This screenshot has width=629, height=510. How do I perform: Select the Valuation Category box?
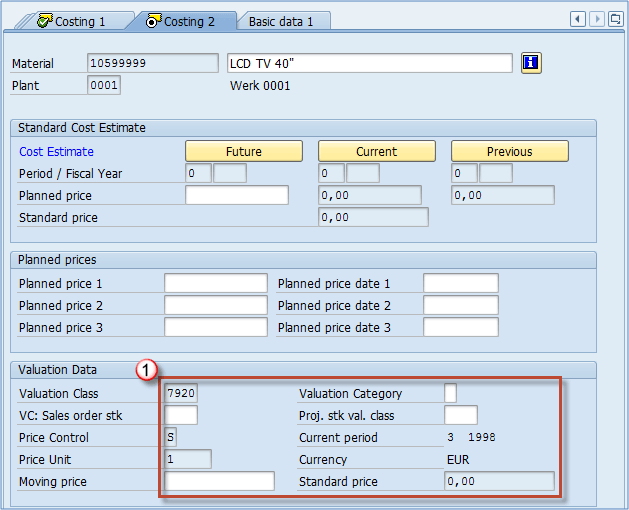pyautogui.click(x=450, y=393)
